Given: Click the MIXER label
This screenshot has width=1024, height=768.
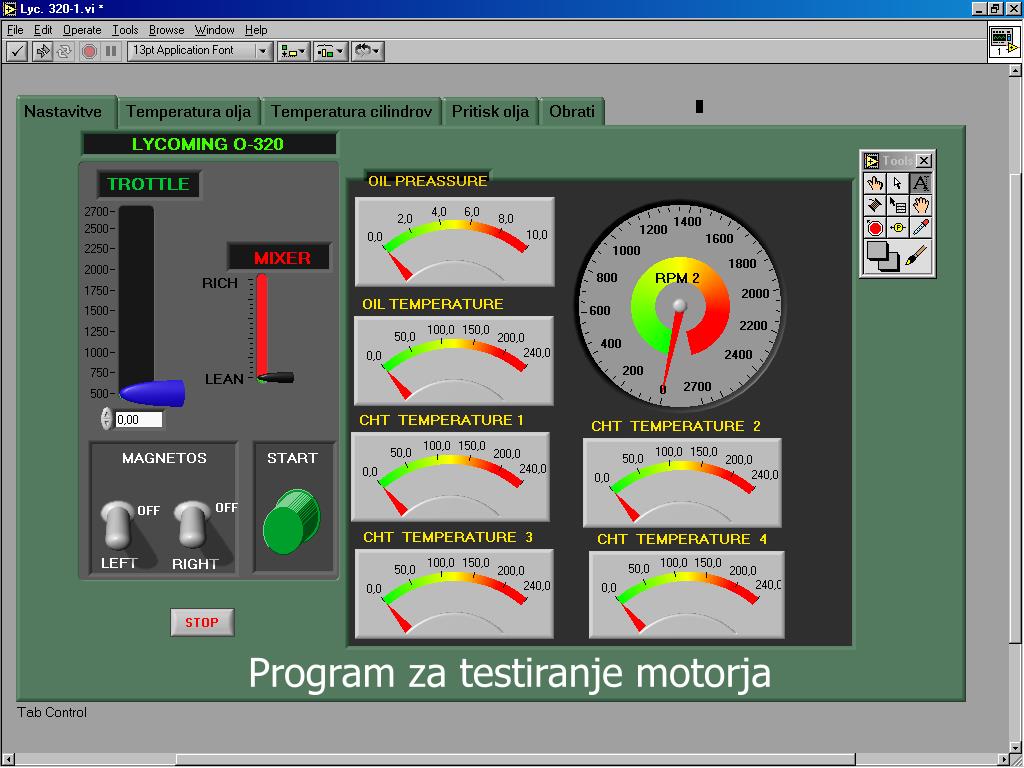Looking at the screenshot, I should 282,257.
